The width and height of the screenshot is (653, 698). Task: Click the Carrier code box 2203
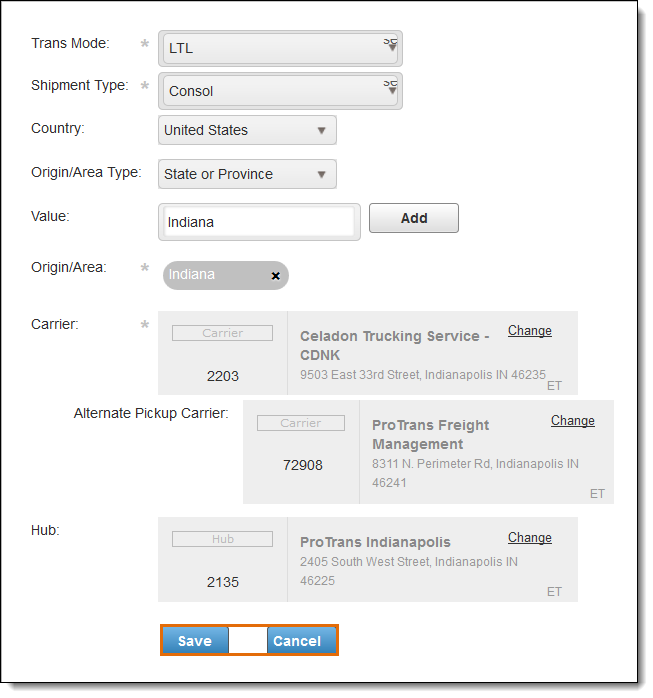[x=223, y=376]
